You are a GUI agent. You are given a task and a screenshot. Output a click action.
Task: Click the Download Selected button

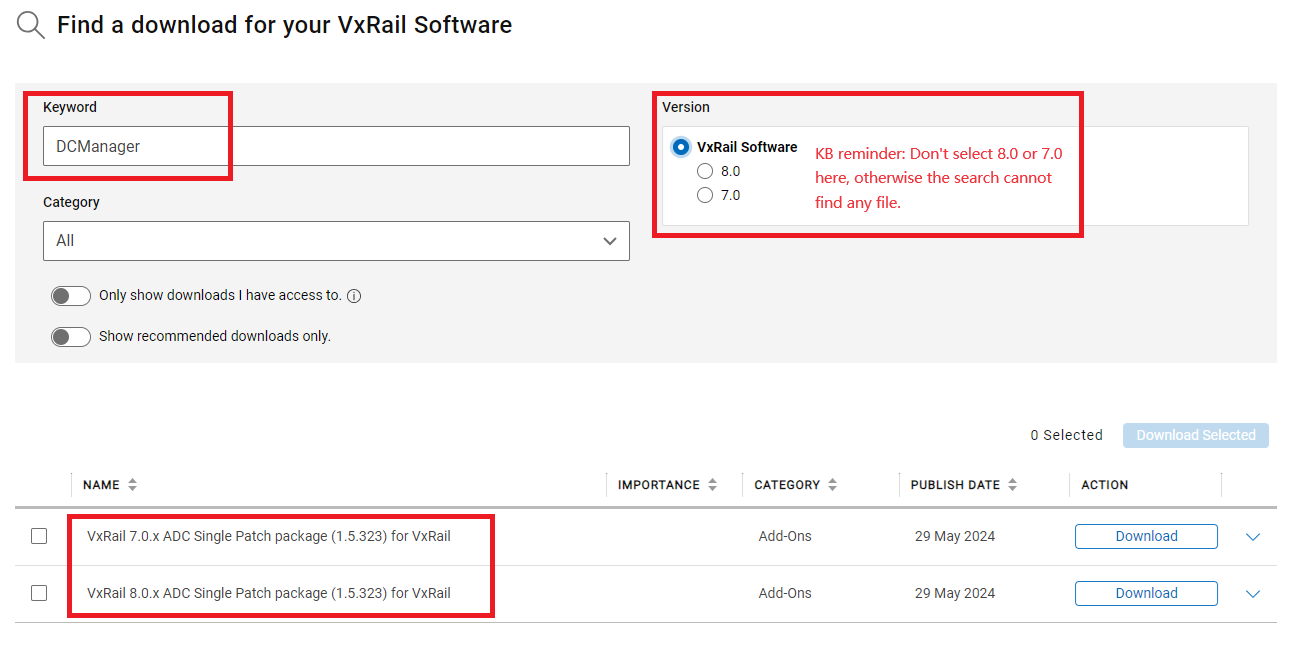coord(1195,435)
